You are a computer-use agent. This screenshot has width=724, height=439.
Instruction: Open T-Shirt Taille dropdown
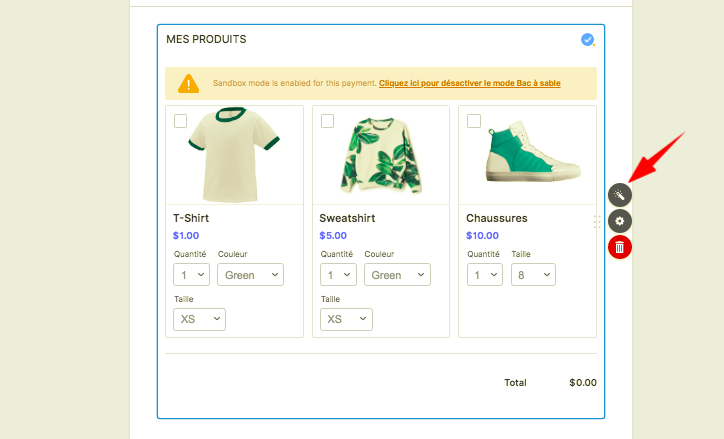tap(199, 319)
